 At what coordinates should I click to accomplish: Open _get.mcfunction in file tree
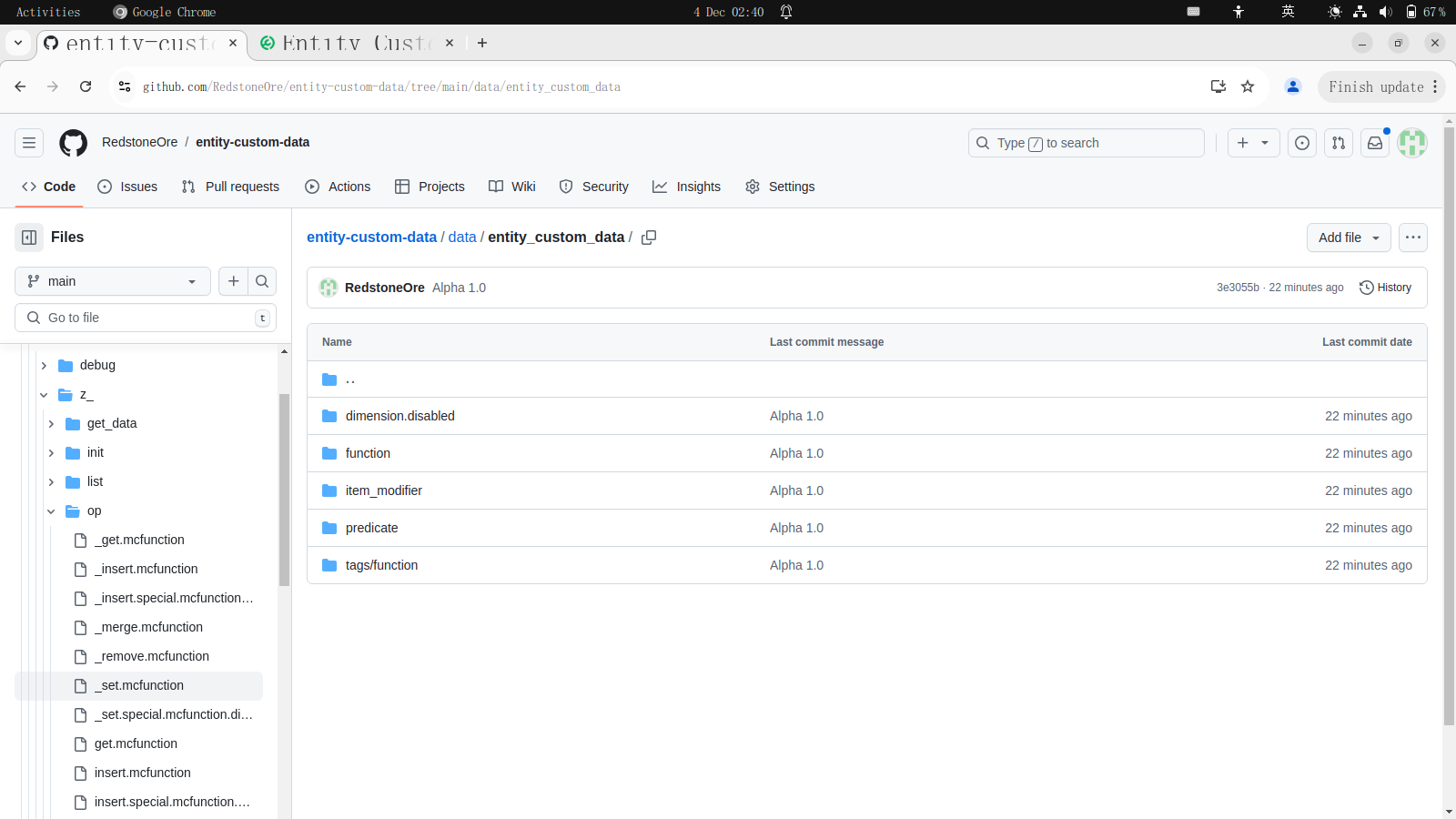[139, 541]
